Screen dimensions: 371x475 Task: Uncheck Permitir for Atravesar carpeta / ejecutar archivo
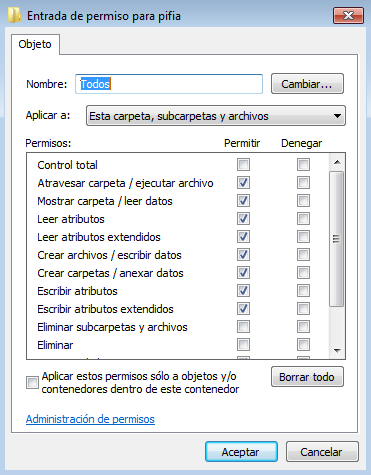[243, 183]
